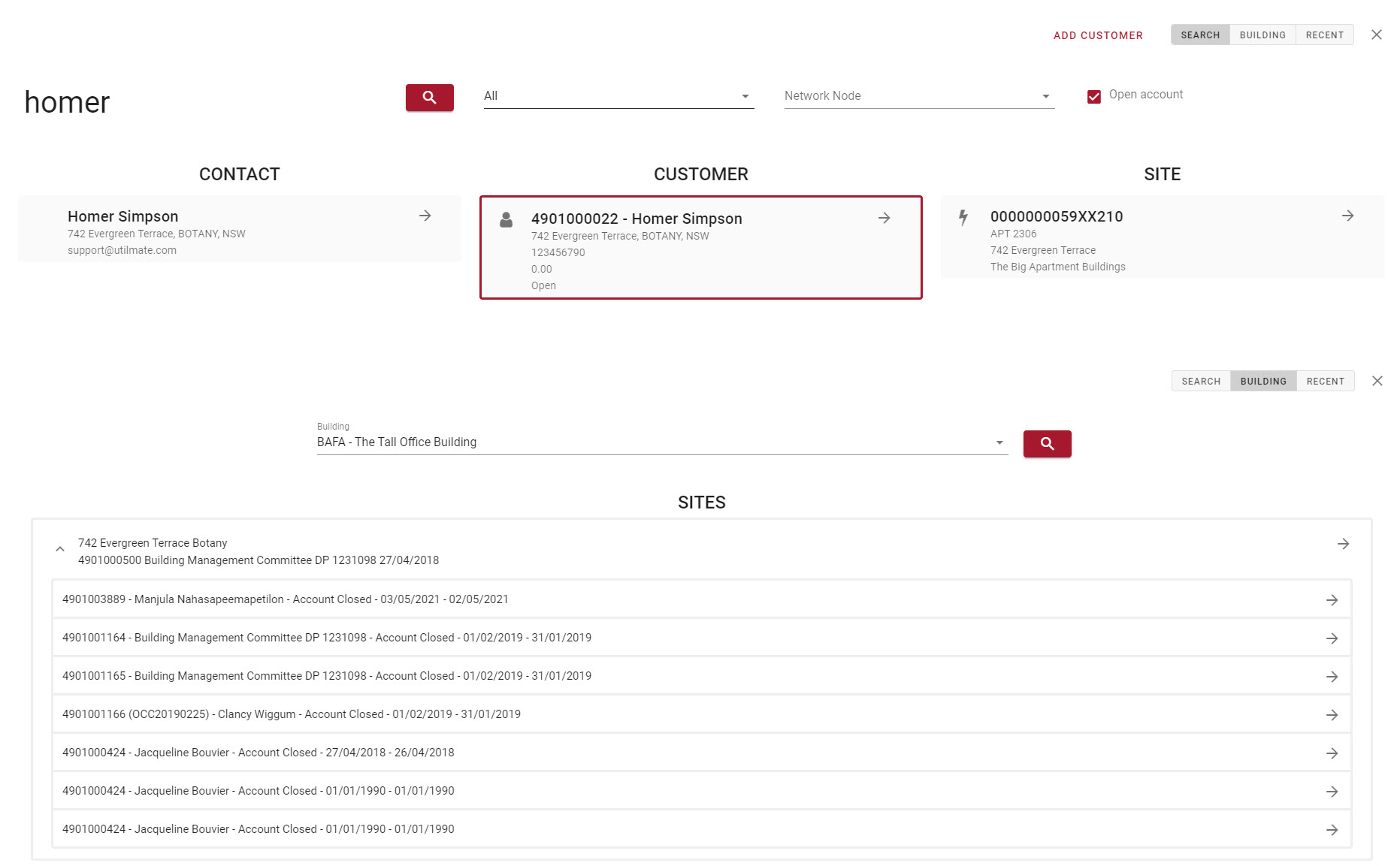Open Manjula Nahasapeemapetilon account arrow
Viewport: 1400px width, 866px height.
pyautogui.click(x=1332, y=600)
